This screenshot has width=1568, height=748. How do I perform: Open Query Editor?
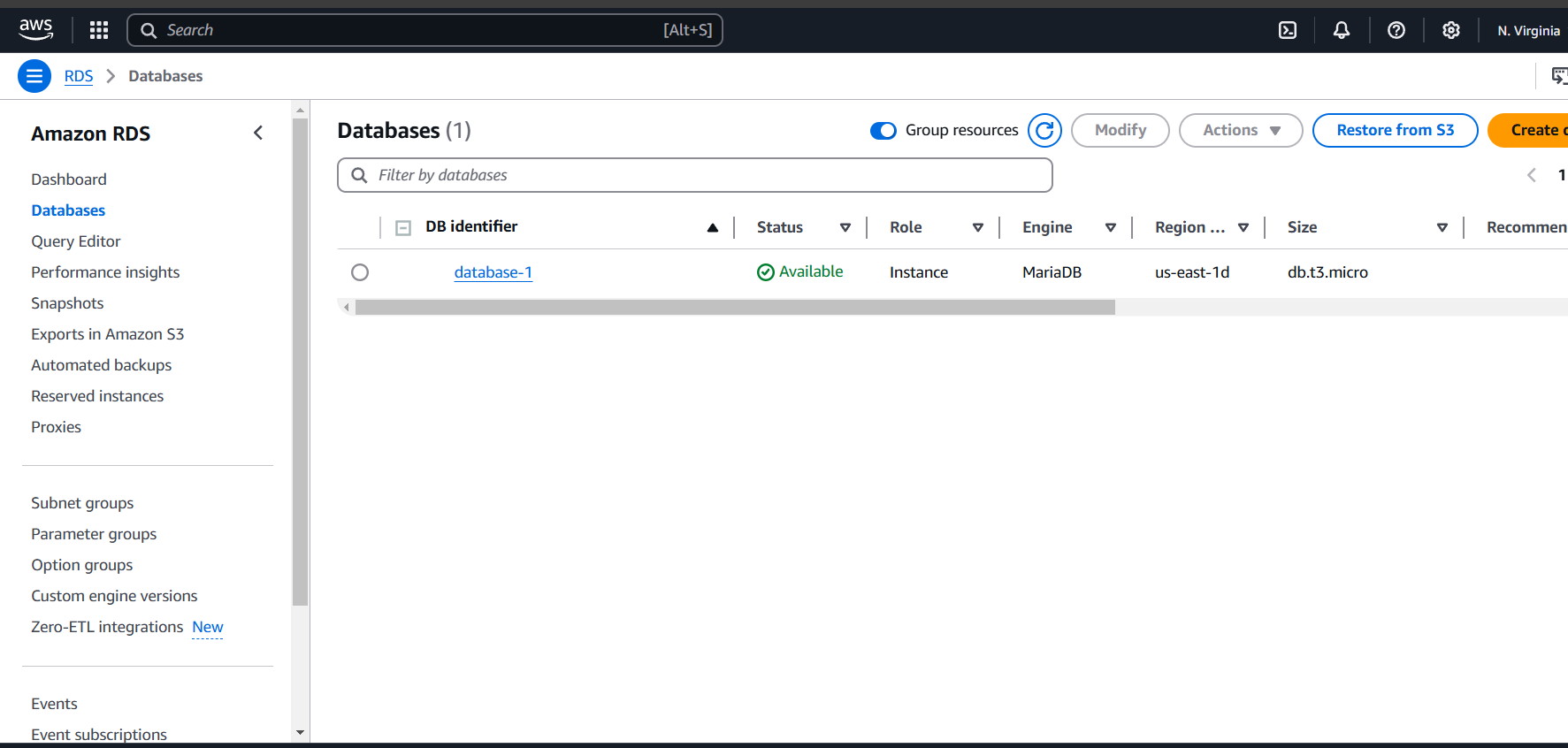(76, 241)
